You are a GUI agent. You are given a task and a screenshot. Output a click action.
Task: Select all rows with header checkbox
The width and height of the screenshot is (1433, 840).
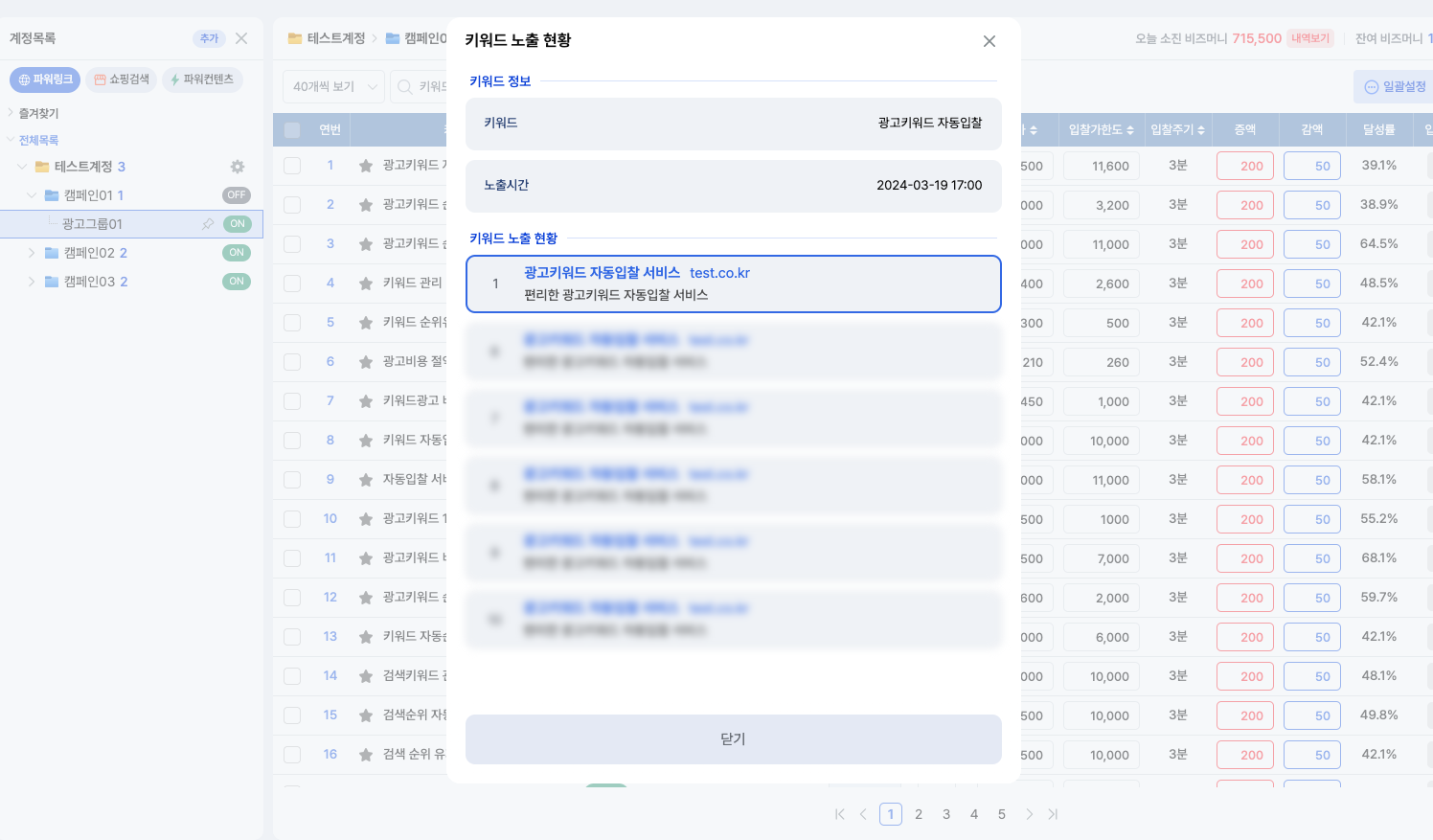[x=292, y=130]
